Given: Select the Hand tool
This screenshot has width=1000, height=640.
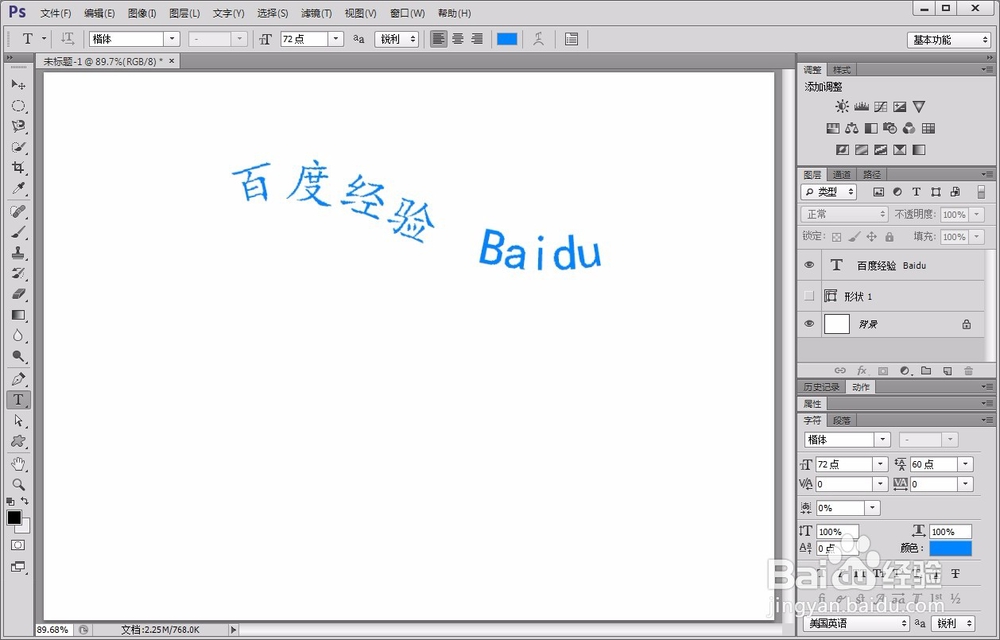Looking at the screenshot, I should click(x=18, y=464).
